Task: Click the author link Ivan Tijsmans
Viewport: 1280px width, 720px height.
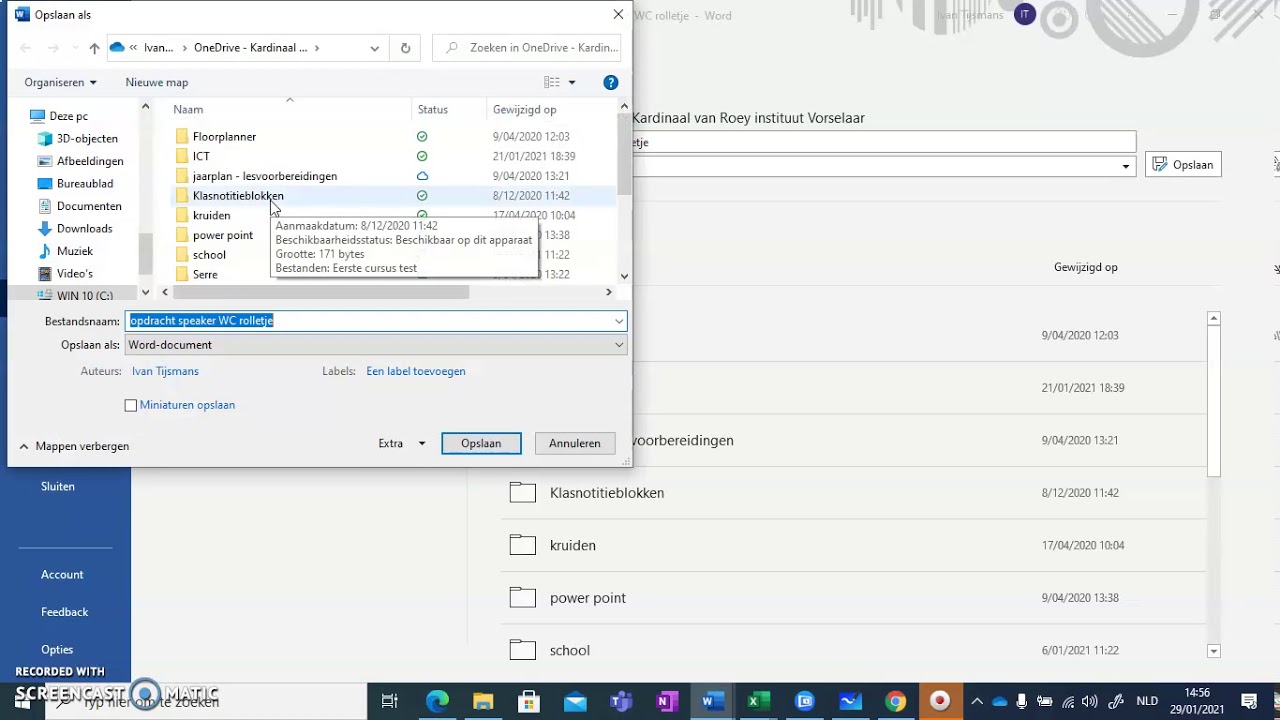Action: click(165, 371)
